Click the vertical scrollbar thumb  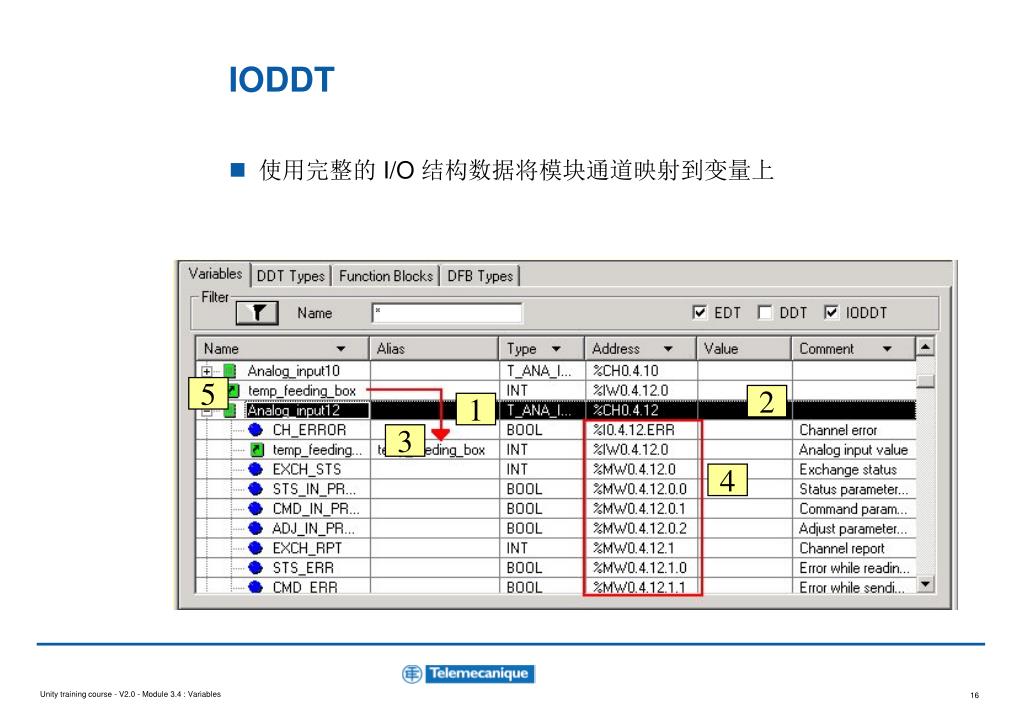(925, 380)
